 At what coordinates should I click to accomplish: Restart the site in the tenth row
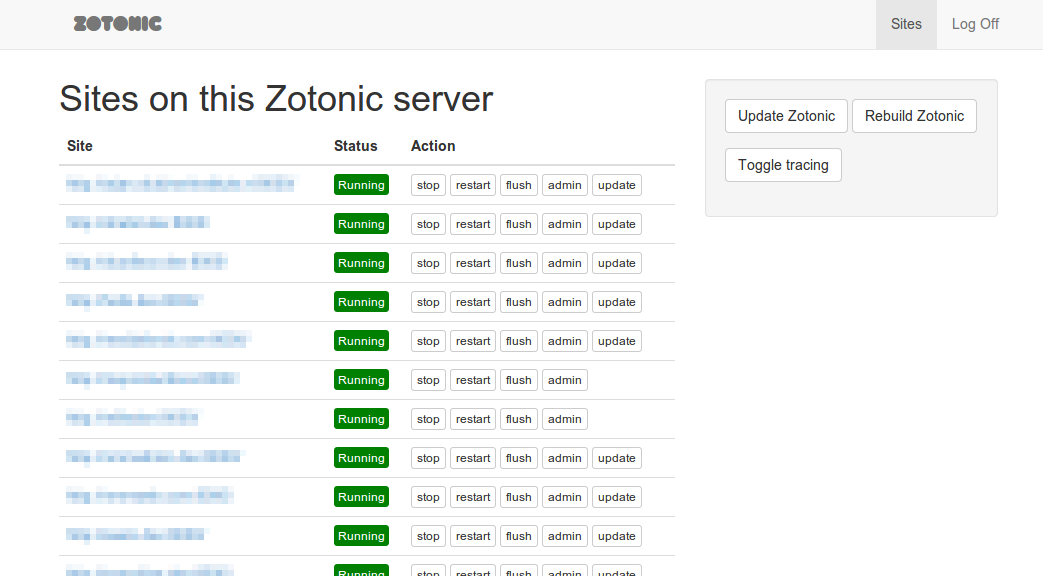click(x=473, y=536)
